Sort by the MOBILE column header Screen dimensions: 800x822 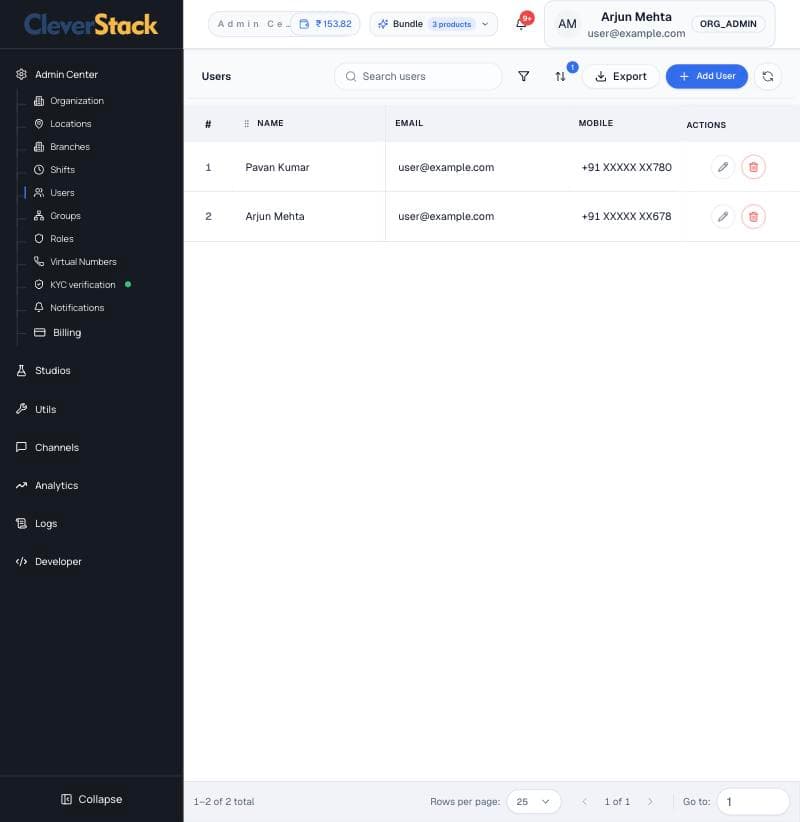596,123
